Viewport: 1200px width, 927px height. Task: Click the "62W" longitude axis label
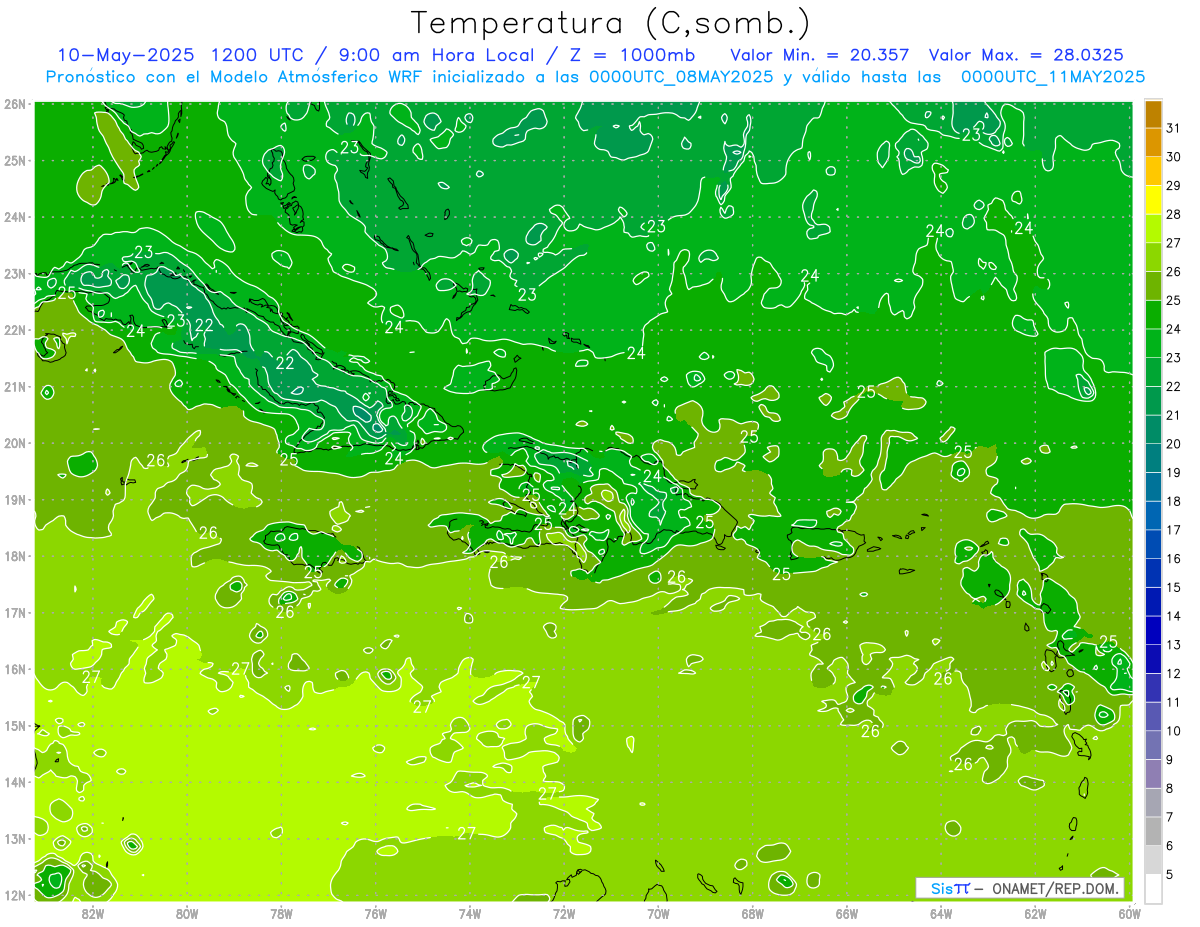pyautogui.click(x=1035, y=913)
